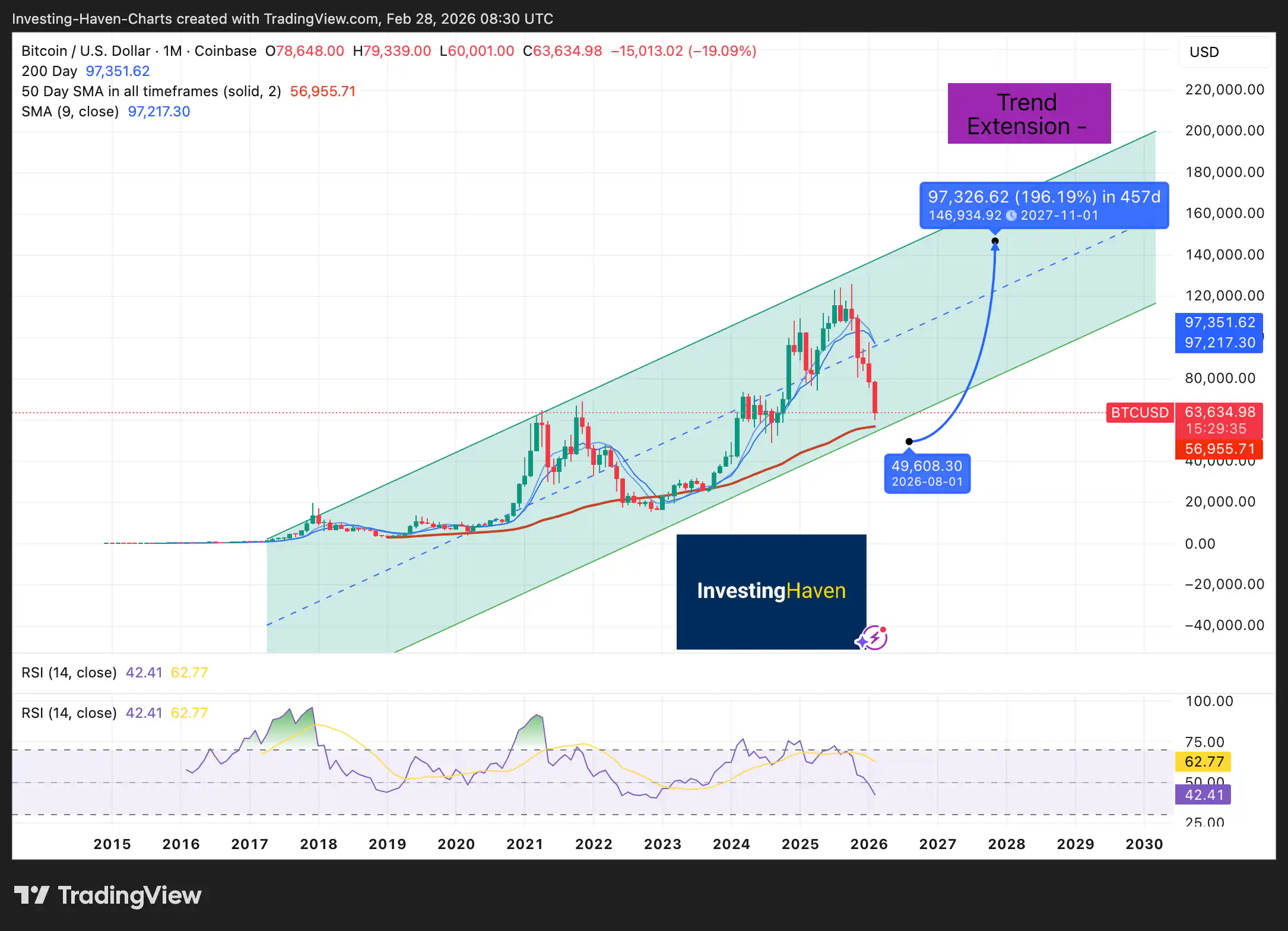Click the 50 Day SMA indicator label
1288x931 pixels.
point(151,91)
